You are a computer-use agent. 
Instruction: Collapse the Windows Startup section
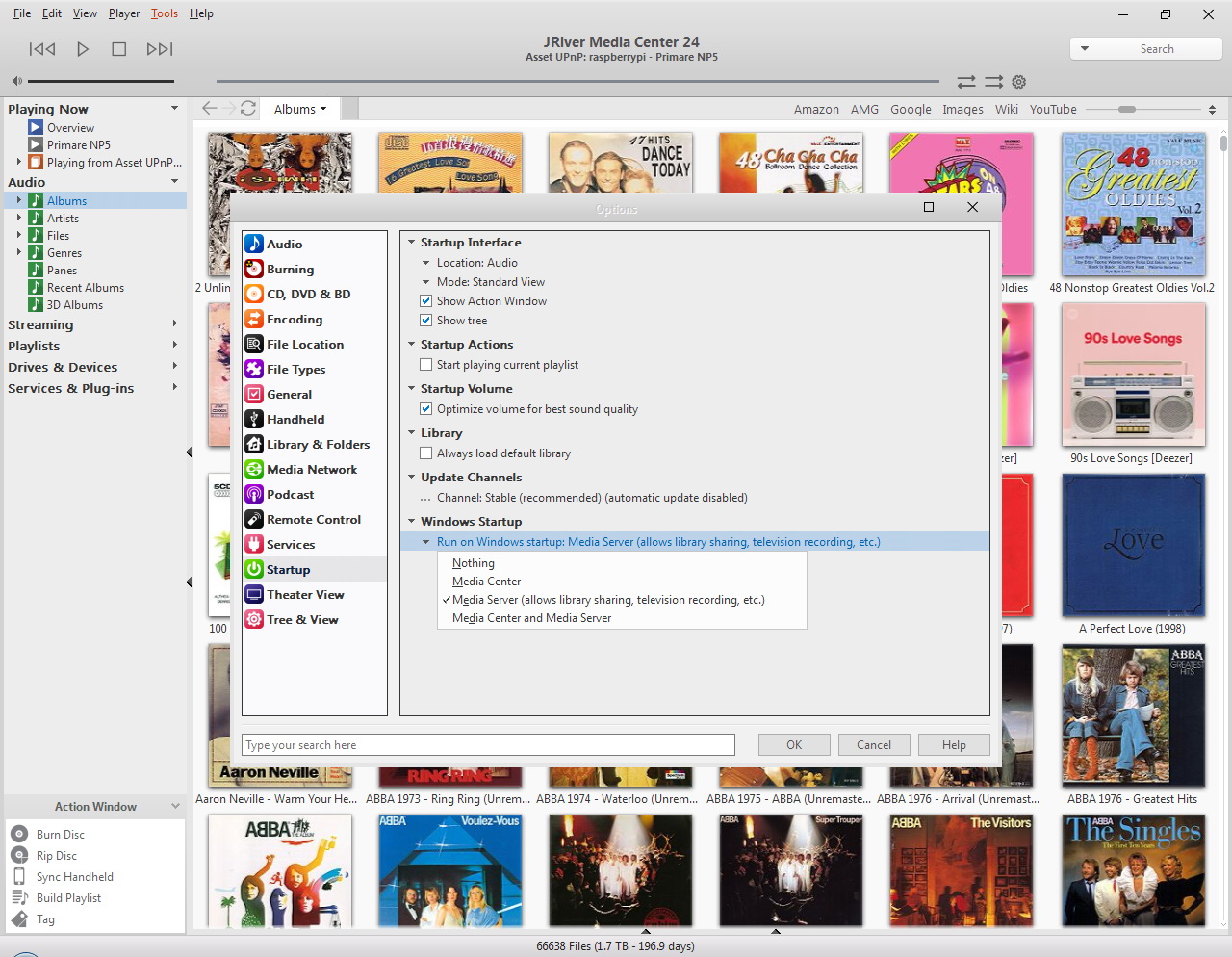point(412,522)
